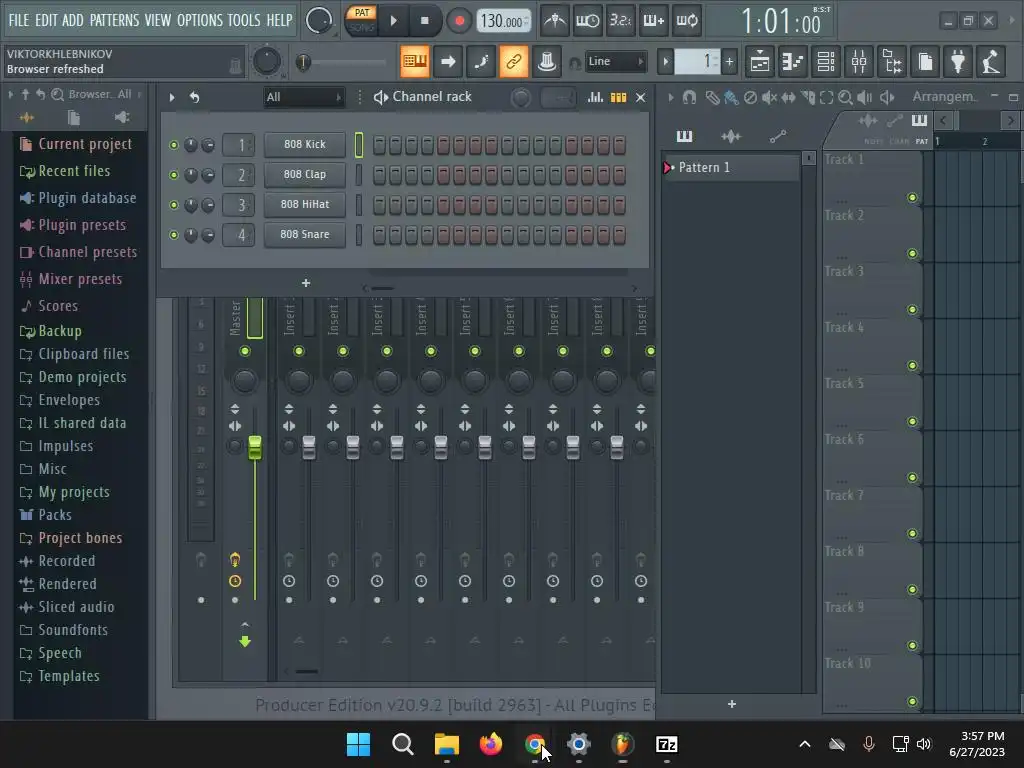Toggle Track 1 mute light
The height and width of the screenshot is (768, 1024).
coord(912,198)
